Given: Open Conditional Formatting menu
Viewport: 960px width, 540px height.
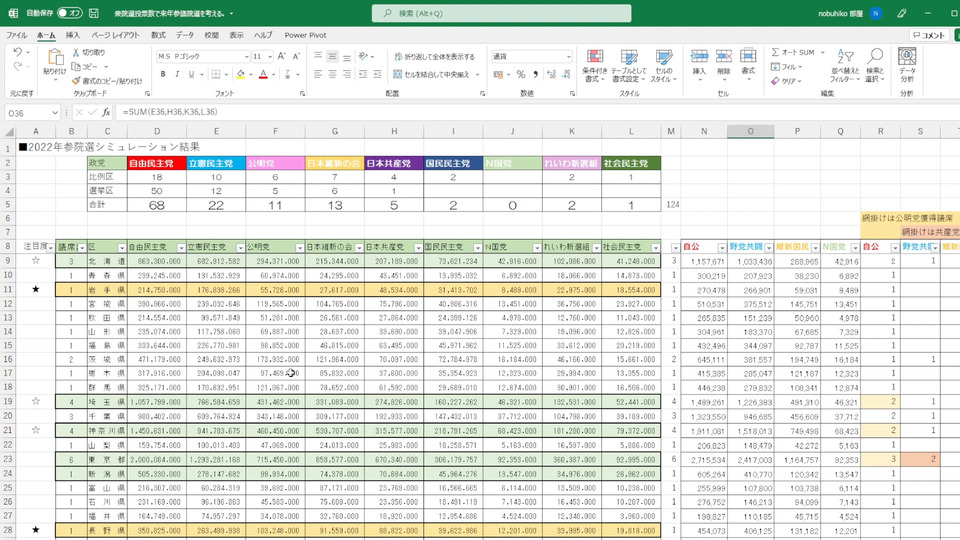Looking at the screenshot, I should [x=594, y=66].
